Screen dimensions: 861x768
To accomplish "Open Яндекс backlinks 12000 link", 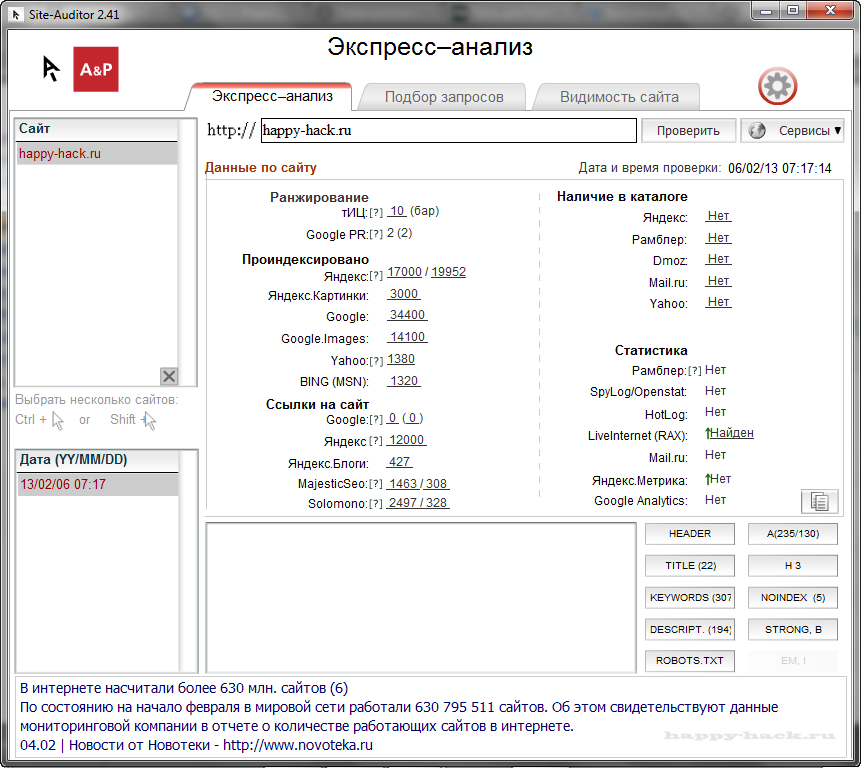I will click(406, 440).
